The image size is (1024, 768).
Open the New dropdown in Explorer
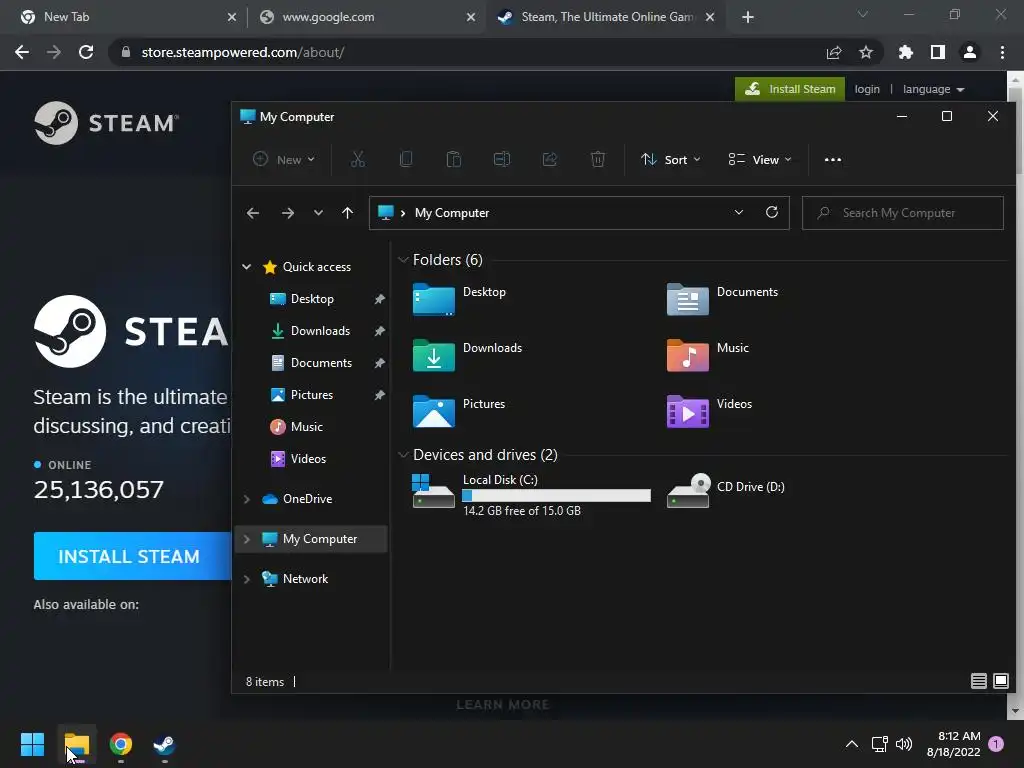point(284,159)
